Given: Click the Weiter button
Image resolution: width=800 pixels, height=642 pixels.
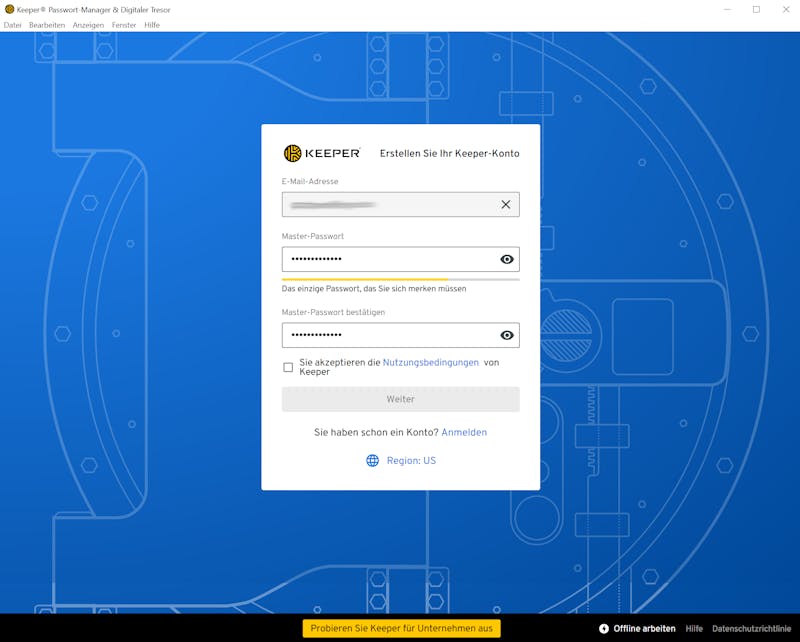Looking at the screenshot, I should (x=401, y=399).
